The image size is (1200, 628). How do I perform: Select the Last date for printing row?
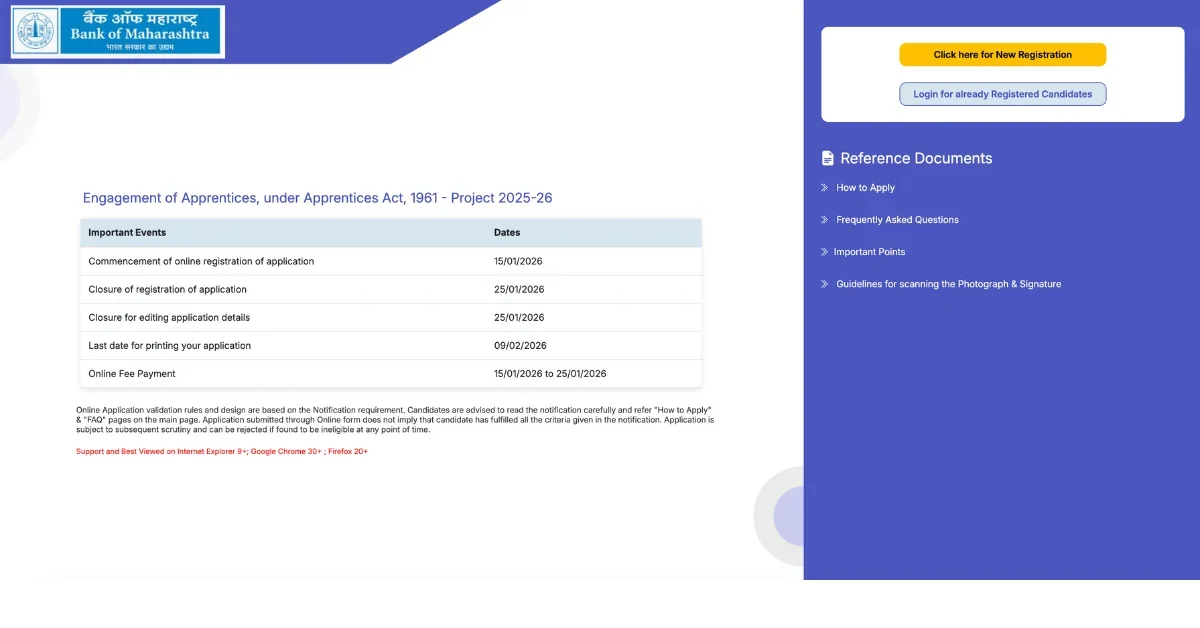(x=169, y=346)
